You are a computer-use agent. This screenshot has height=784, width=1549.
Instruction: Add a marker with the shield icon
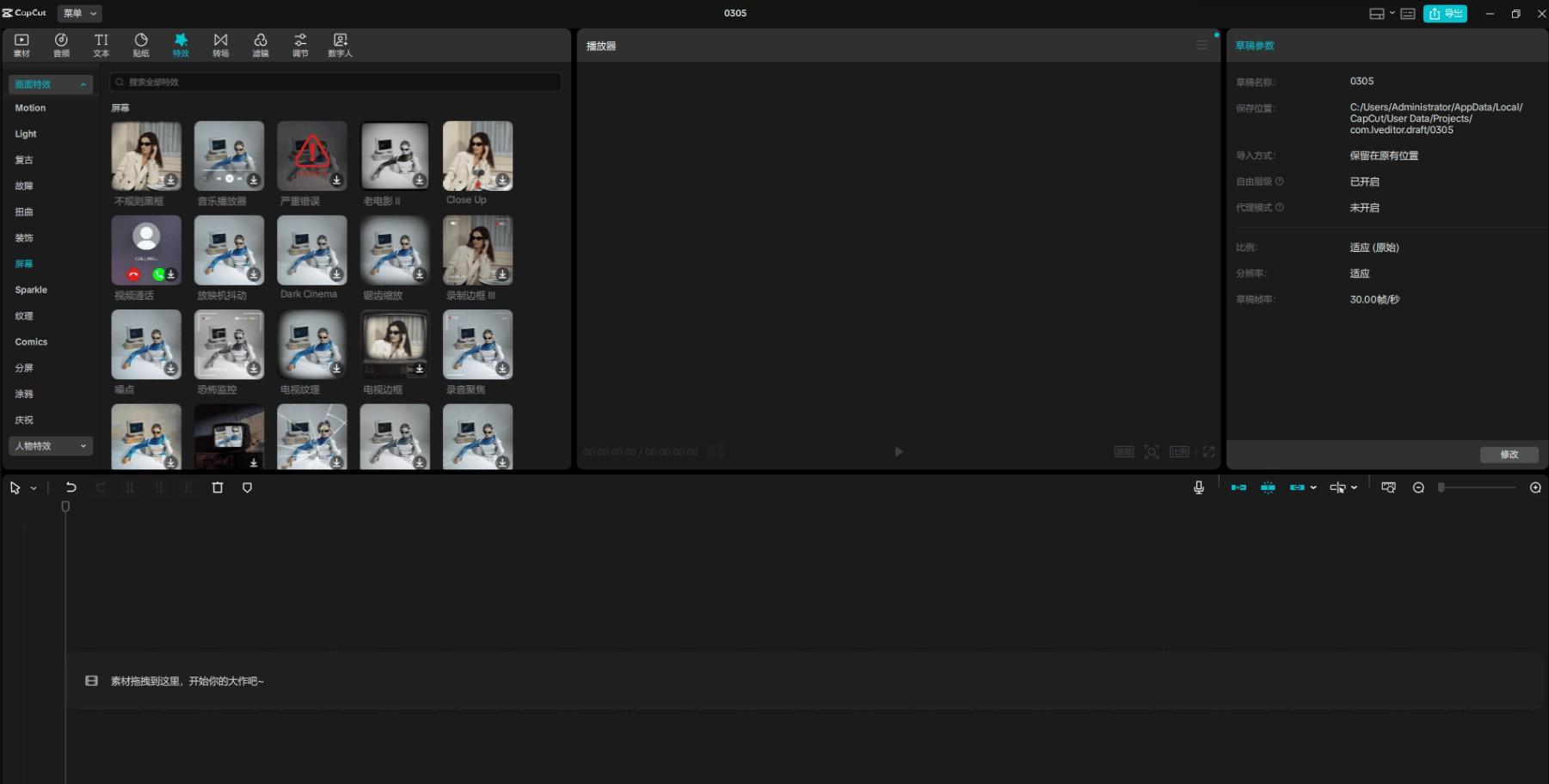click(x=247, y=487)
